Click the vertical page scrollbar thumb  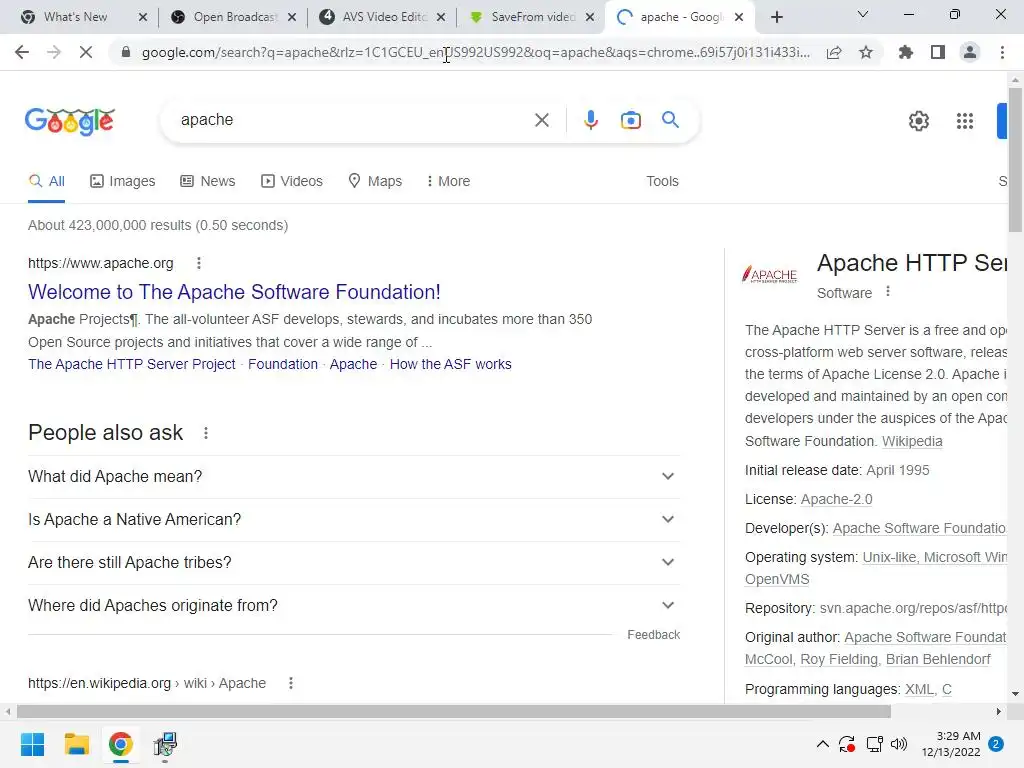point(1015,160)
